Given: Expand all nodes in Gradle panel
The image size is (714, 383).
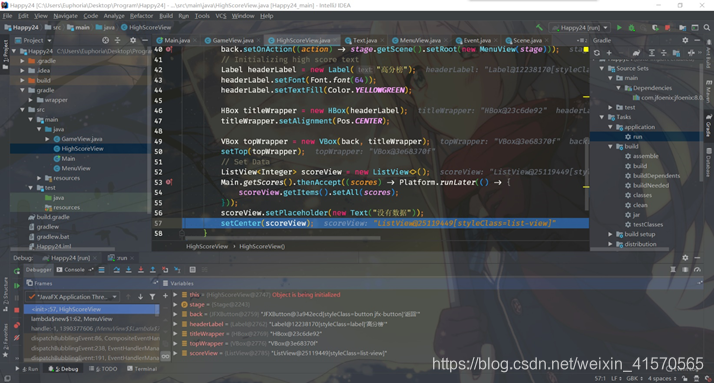Looking at the screenshot, I should pos(652,53).
